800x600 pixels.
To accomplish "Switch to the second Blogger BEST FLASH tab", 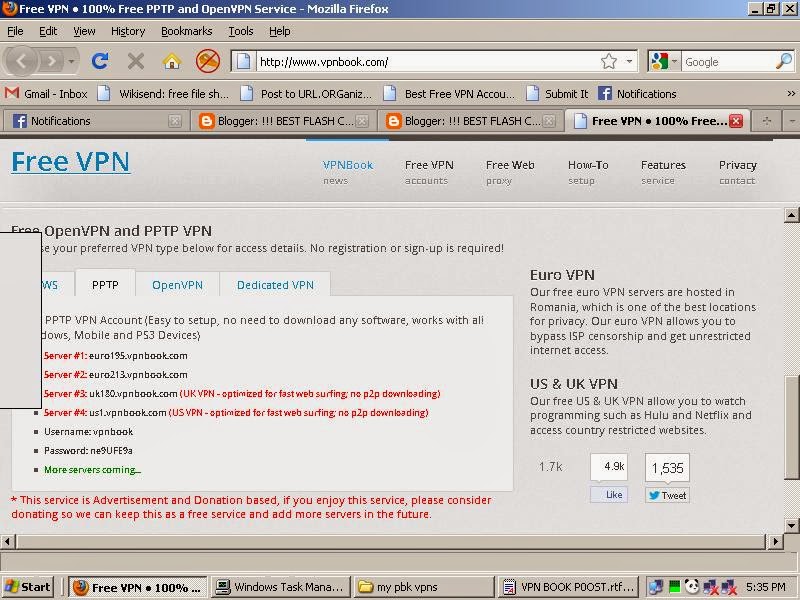I will pyautogui.click(x=470, y=121).
